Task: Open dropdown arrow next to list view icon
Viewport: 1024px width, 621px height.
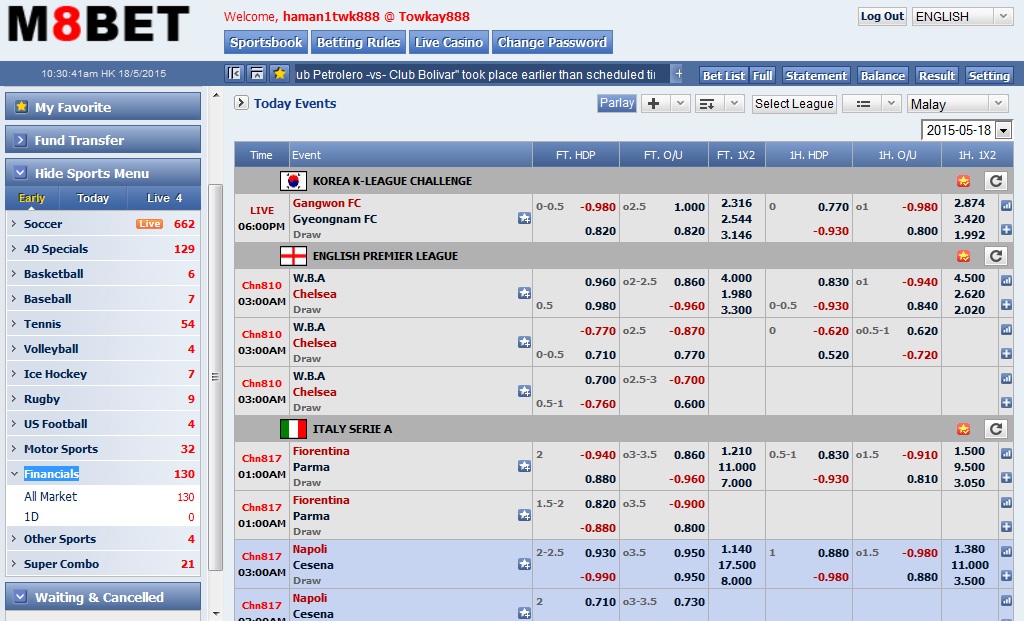Action: click(891, 103)
